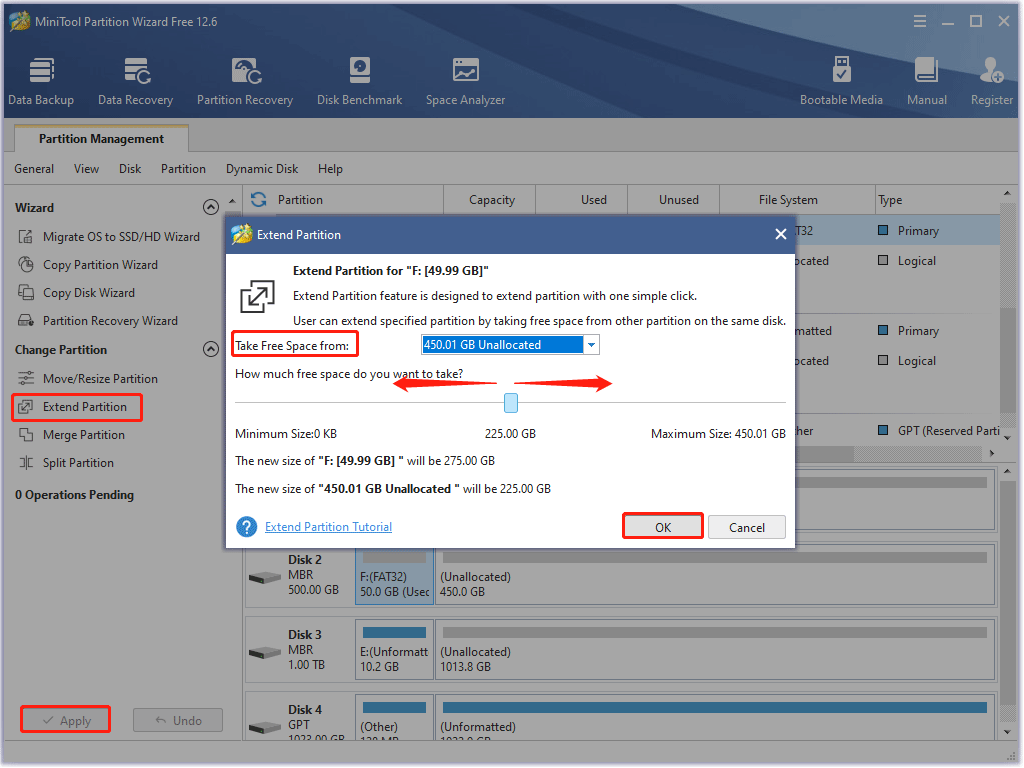The width and height of the screenshot is (1024, 768).
Task: Open the hamburger menu in the title bar
Action: [920, 22]
